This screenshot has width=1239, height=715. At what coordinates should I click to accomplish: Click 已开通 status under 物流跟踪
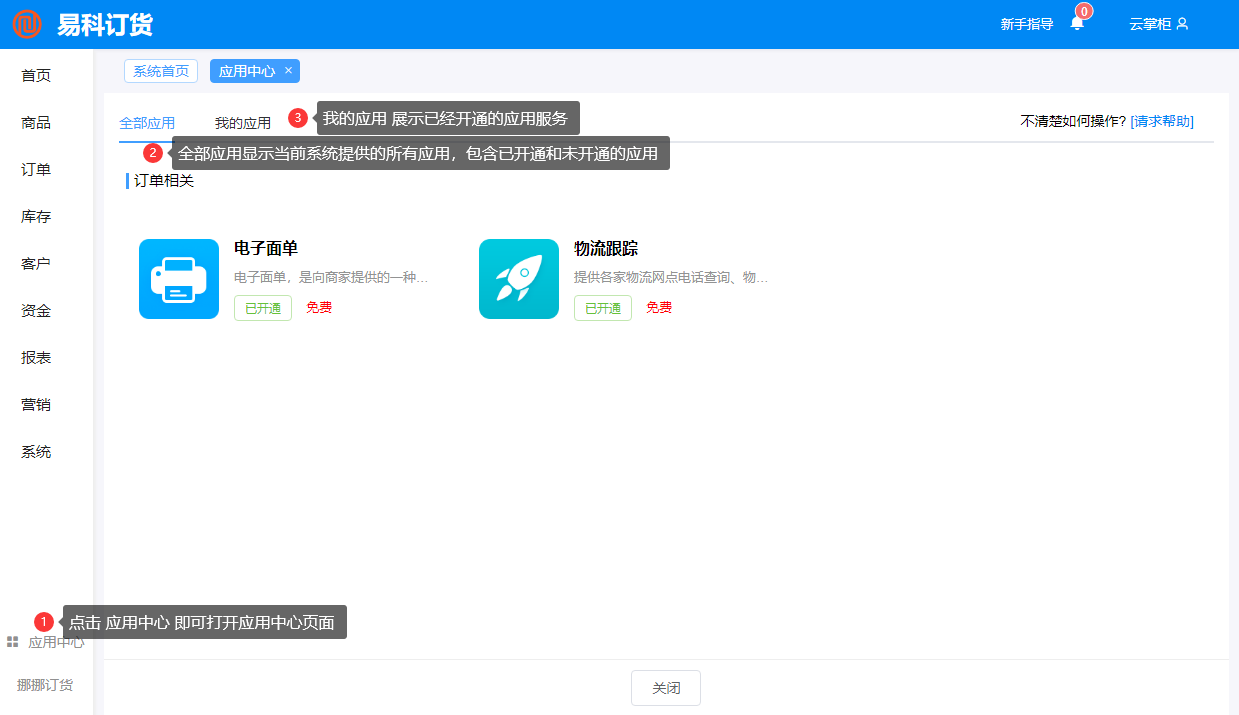(603, 308)
